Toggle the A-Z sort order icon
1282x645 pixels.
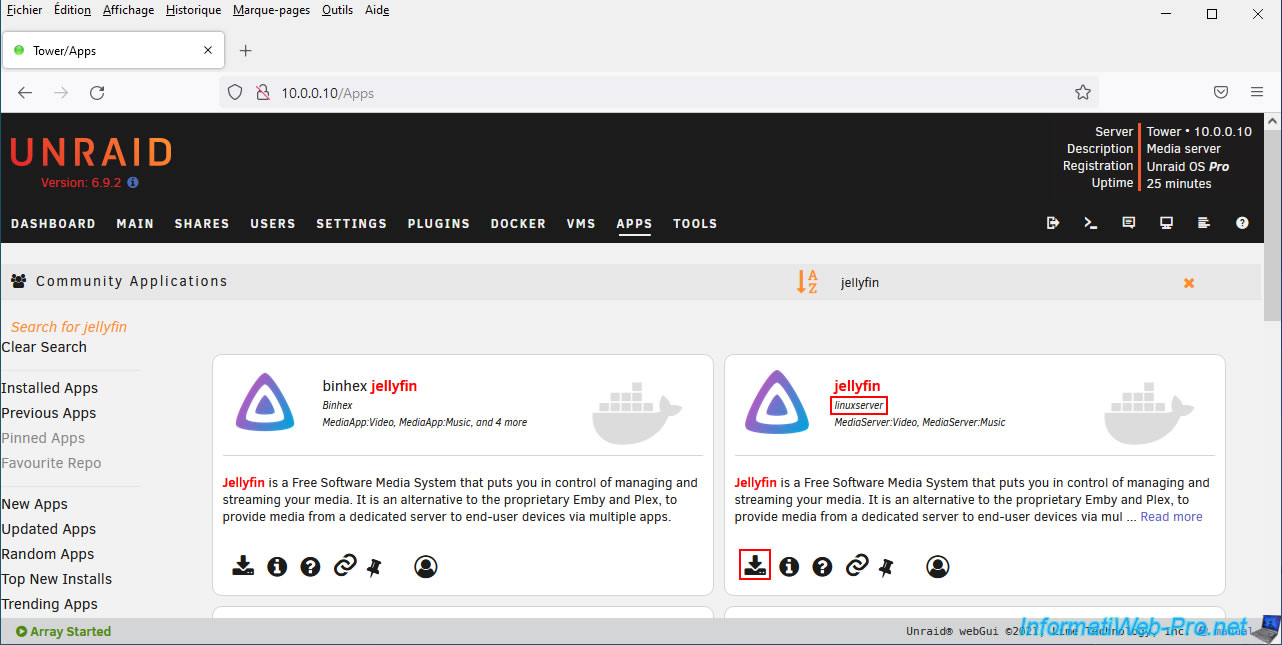[807, 282]
